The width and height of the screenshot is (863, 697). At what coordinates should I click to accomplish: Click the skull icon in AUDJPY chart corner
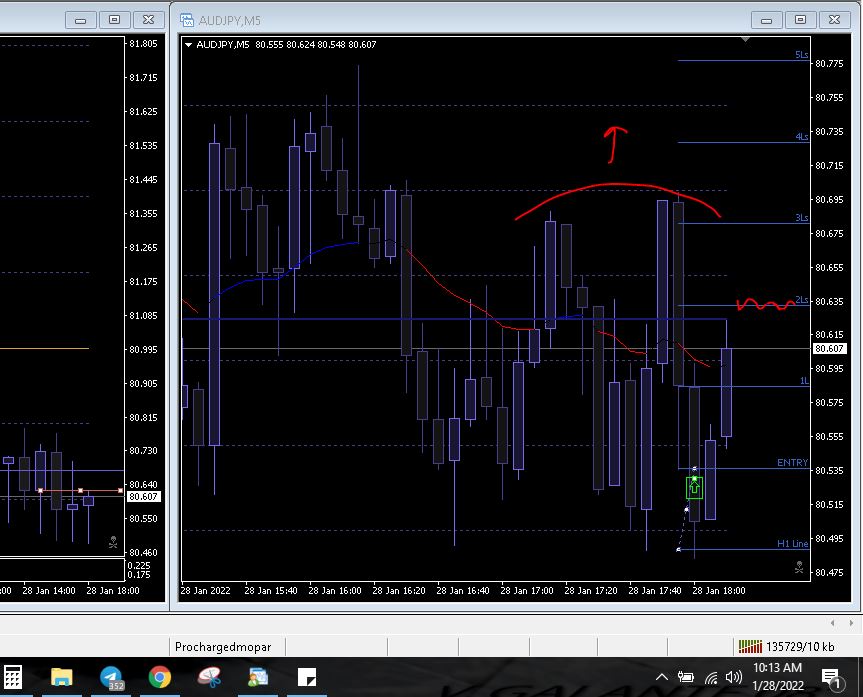coord(797,566)
